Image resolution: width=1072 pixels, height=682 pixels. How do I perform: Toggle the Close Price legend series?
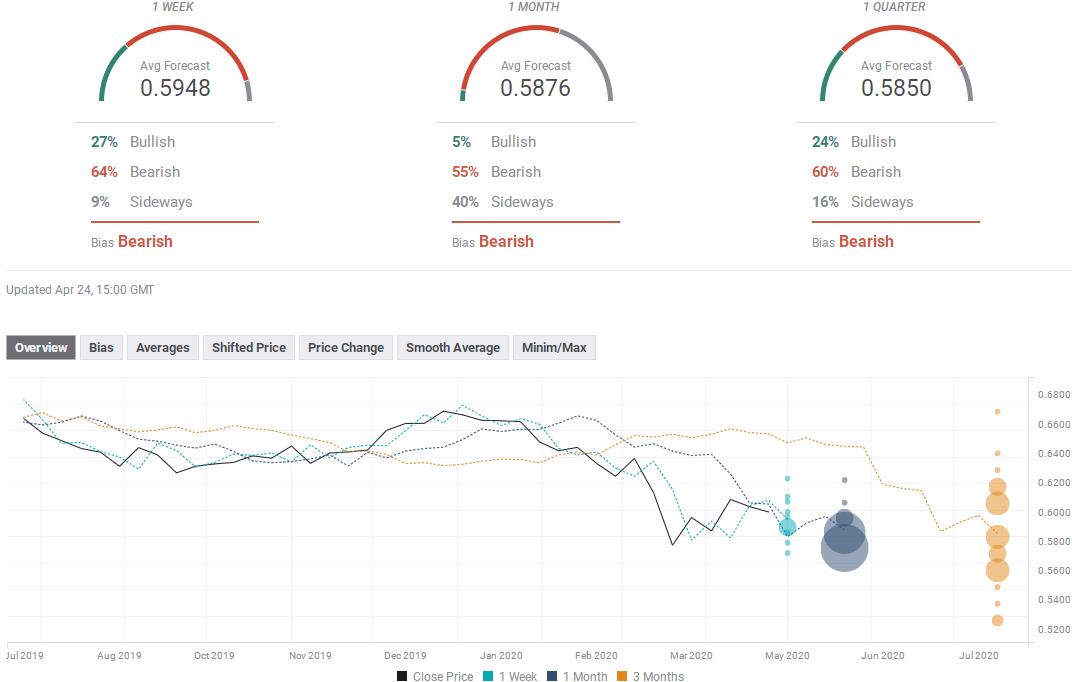coord(434,676)
